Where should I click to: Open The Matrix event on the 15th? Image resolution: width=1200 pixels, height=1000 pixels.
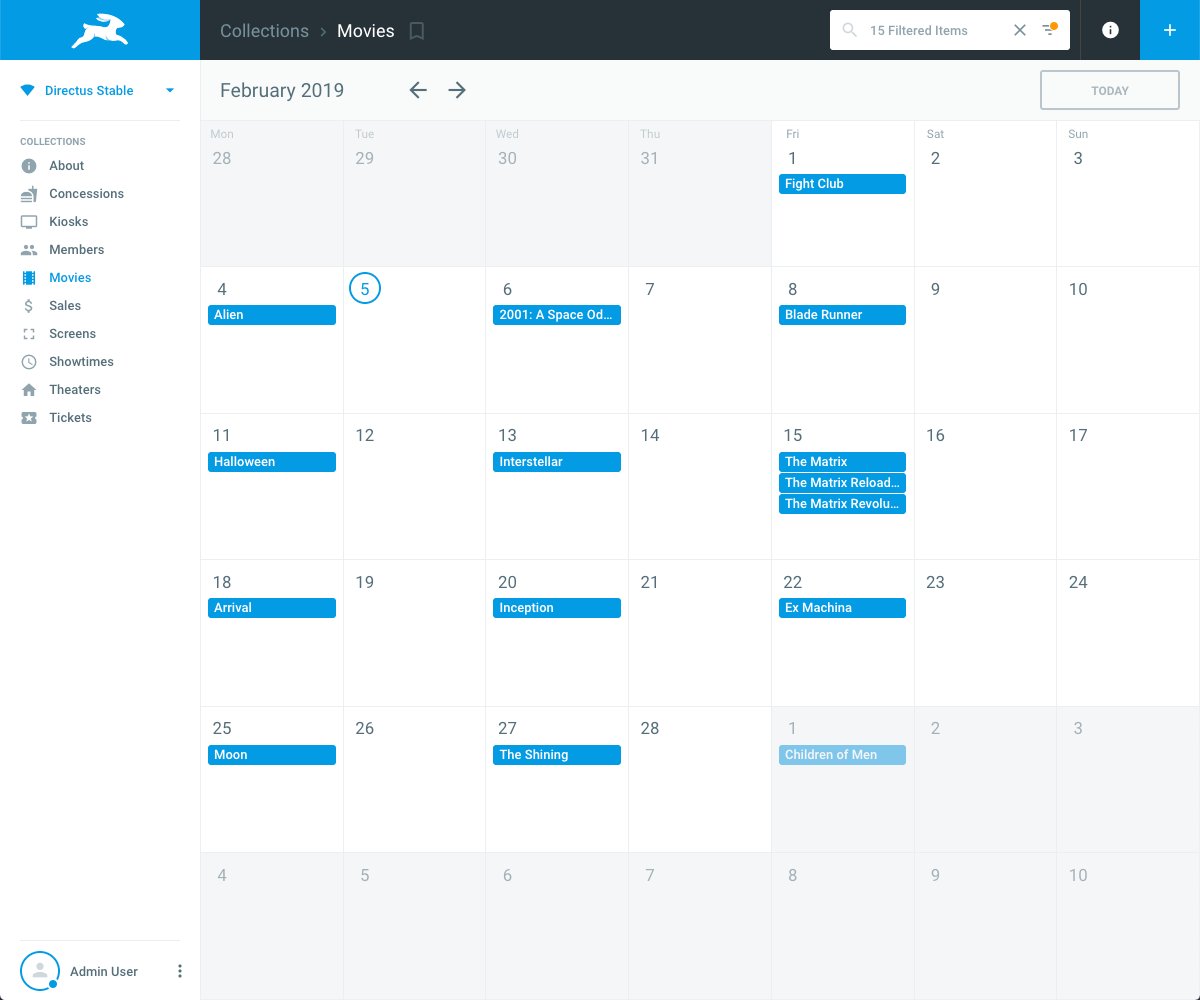(x=842, y=462)
